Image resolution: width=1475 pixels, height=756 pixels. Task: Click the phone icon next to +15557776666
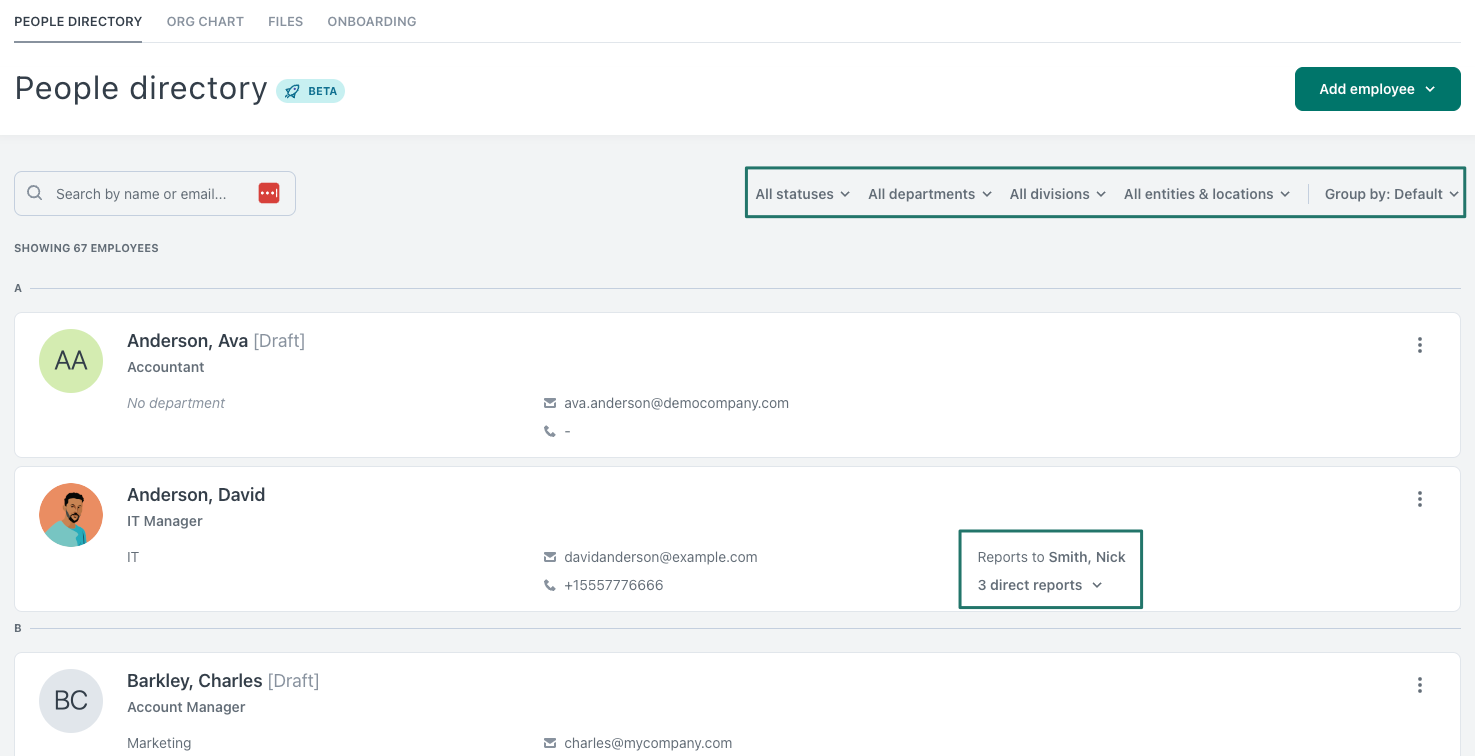click(550, 585)
